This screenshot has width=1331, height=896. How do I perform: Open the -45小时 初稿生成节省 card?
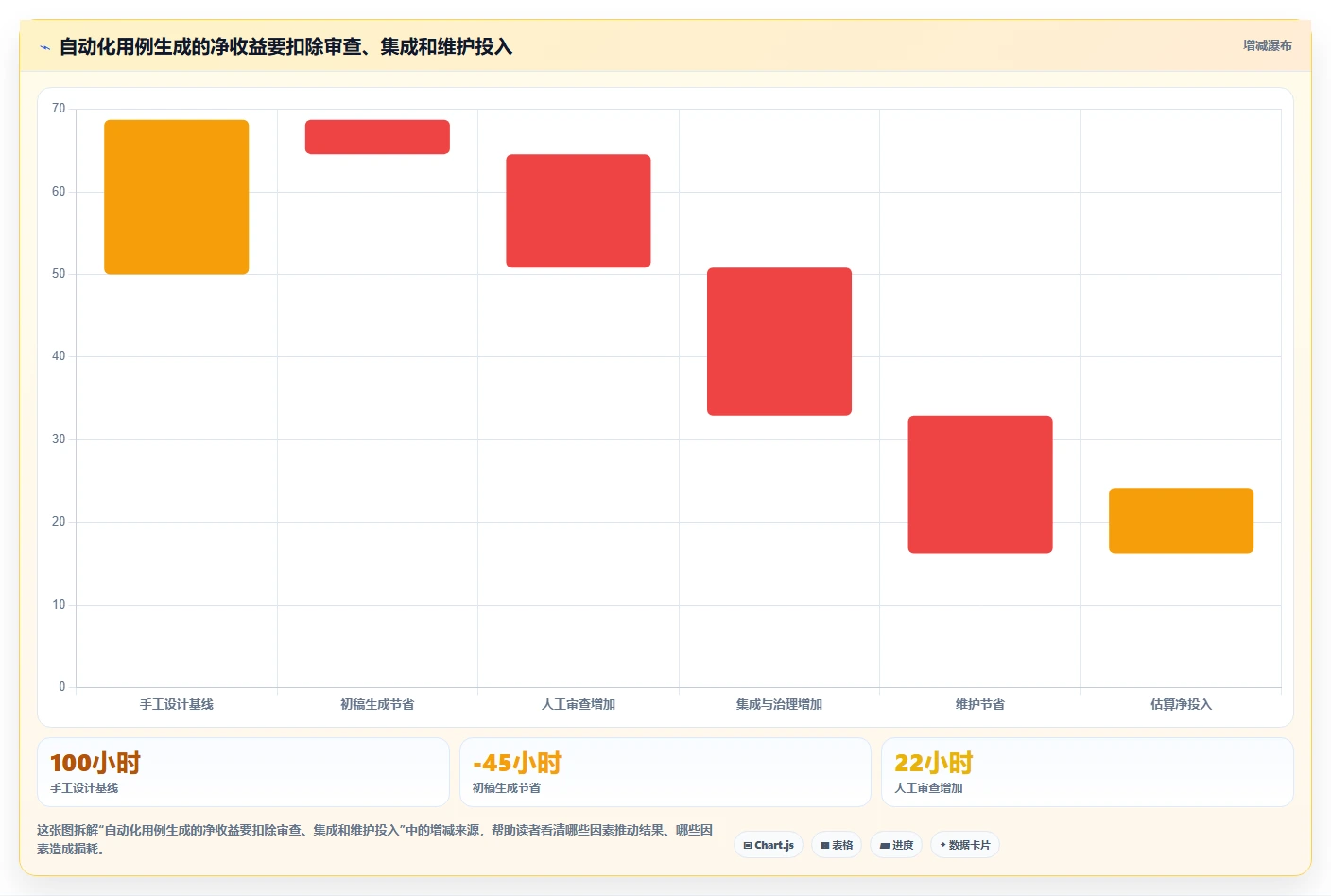click(x=665, y=772)
